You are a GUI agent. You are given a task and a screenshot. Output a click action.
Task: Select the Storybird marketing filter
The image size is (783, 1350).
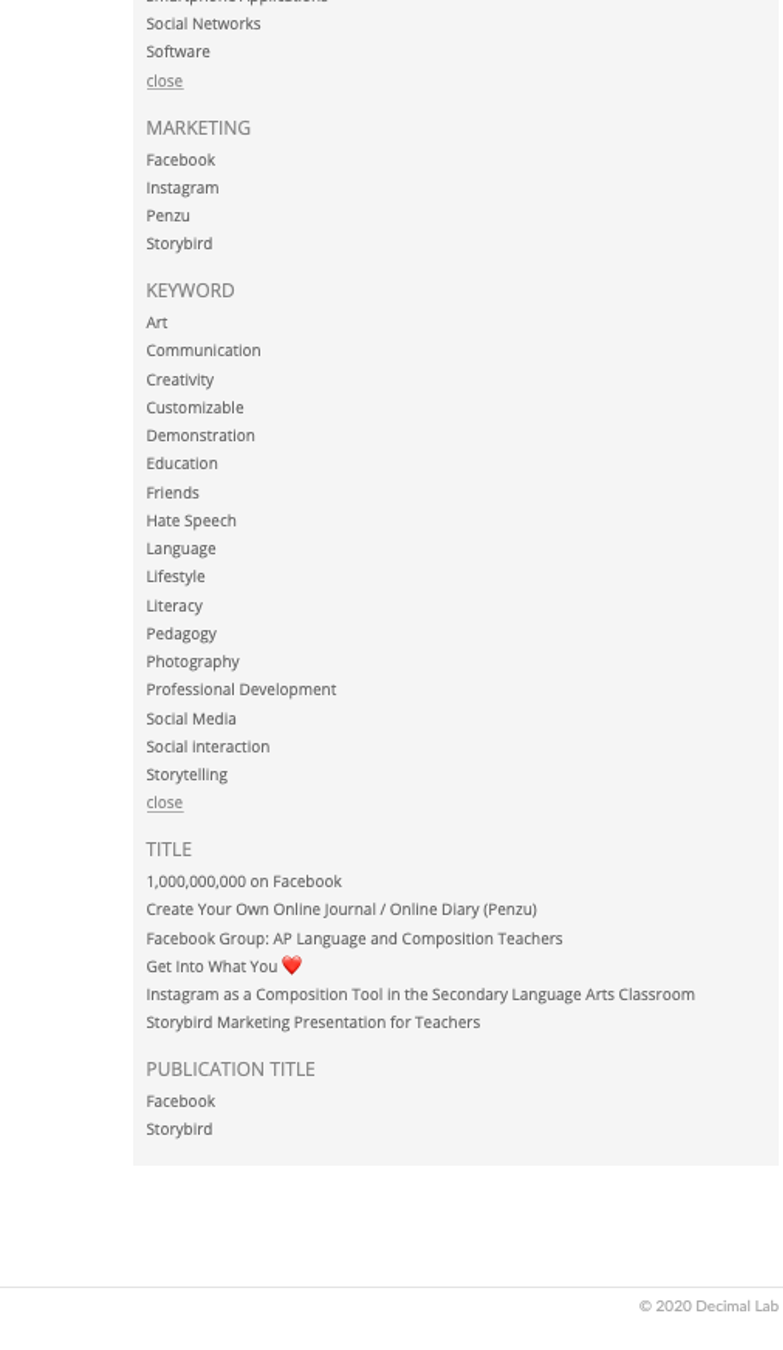coord(179,244)
